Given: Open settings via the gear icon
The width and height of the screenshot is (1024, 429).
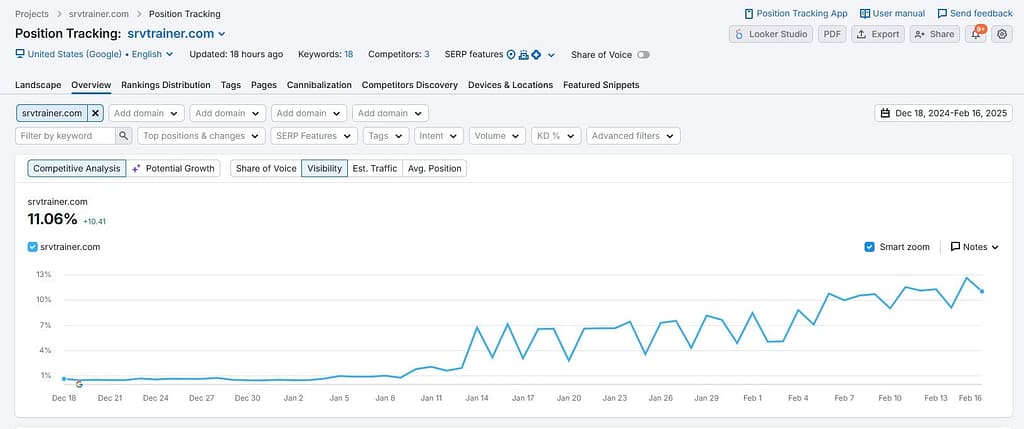Looking at the screenshot, I should [1002, 34].
